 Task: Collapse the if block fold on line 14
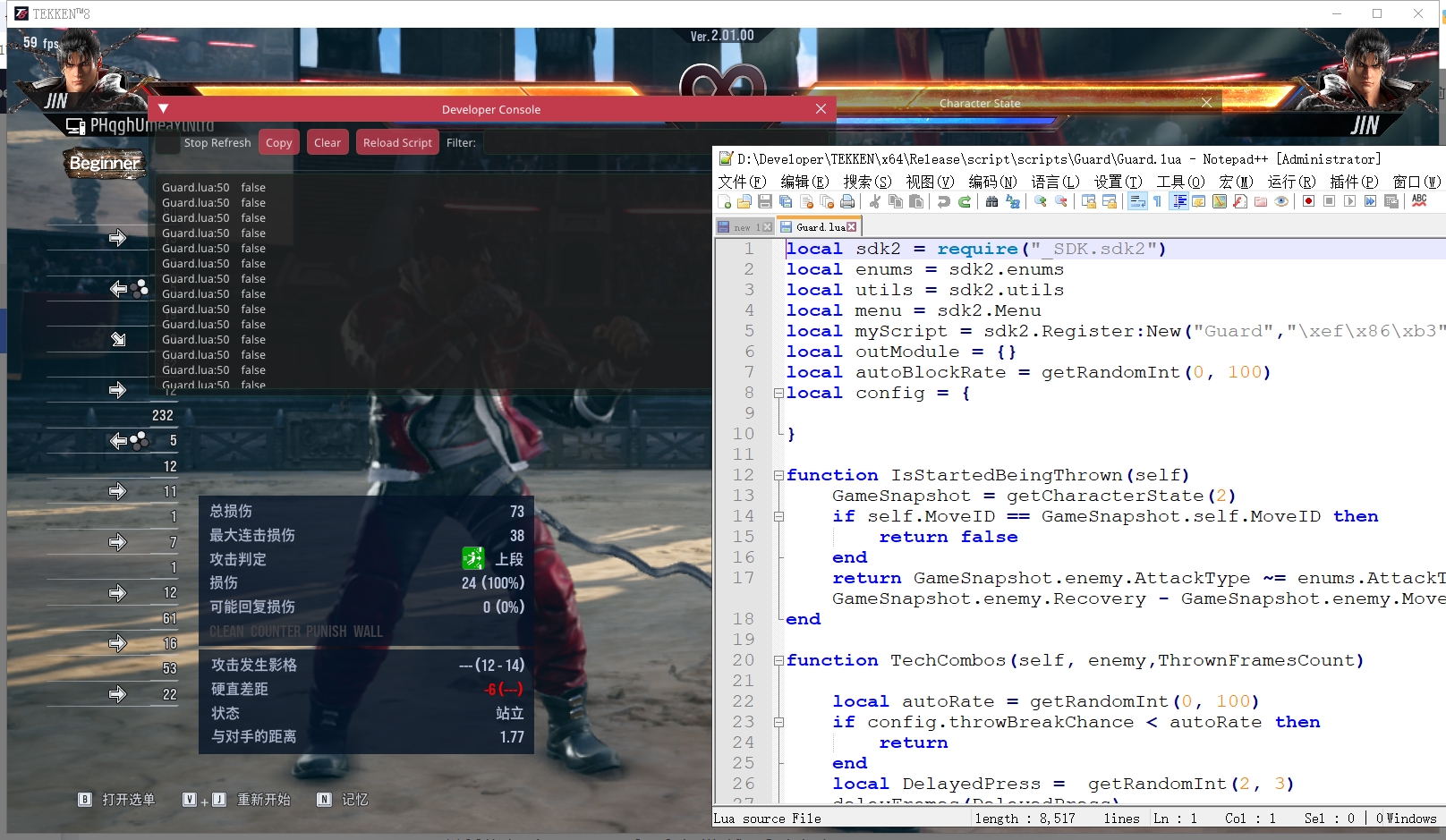click(778, 516)
